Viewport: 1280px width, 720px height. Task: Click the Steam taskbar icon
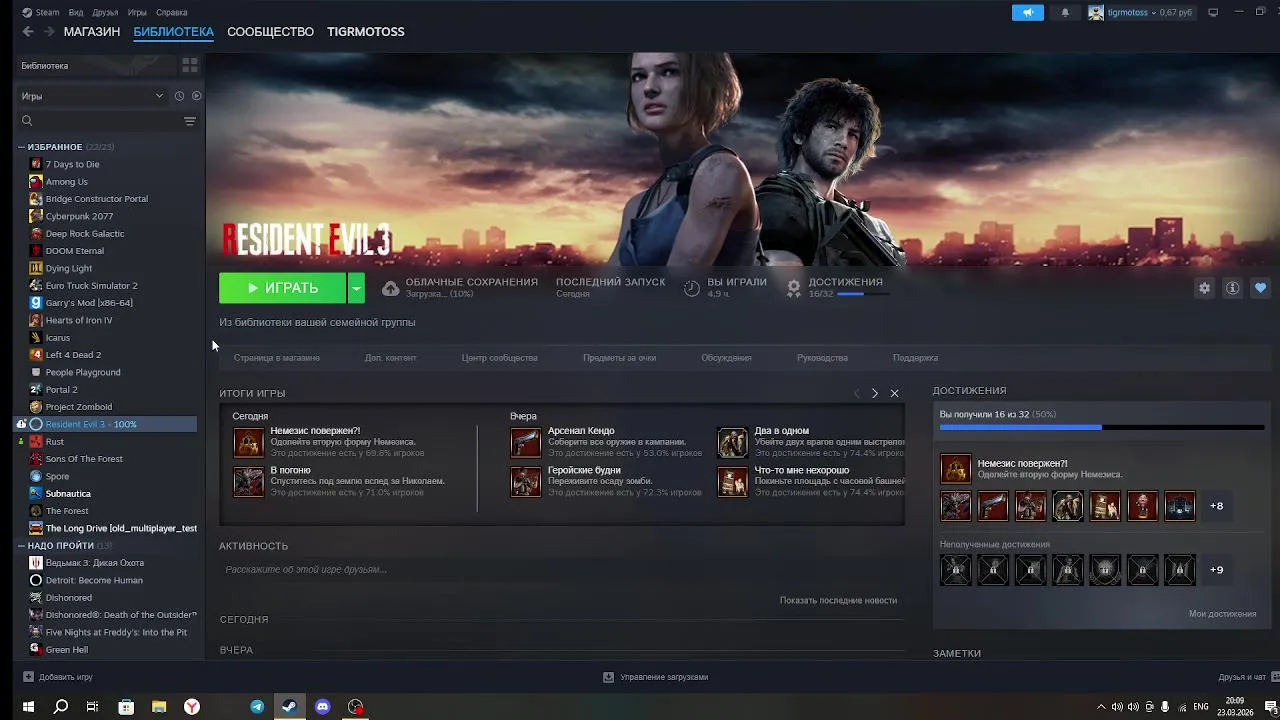(x=289, y=707)
